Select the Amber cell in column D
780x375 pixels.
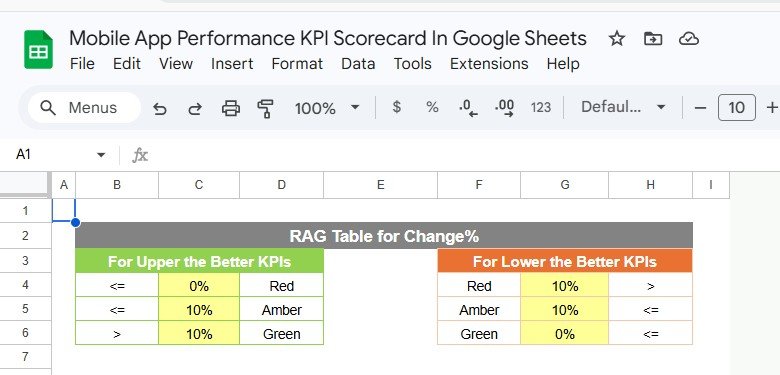pyautogui.click(x=282, y=309)
